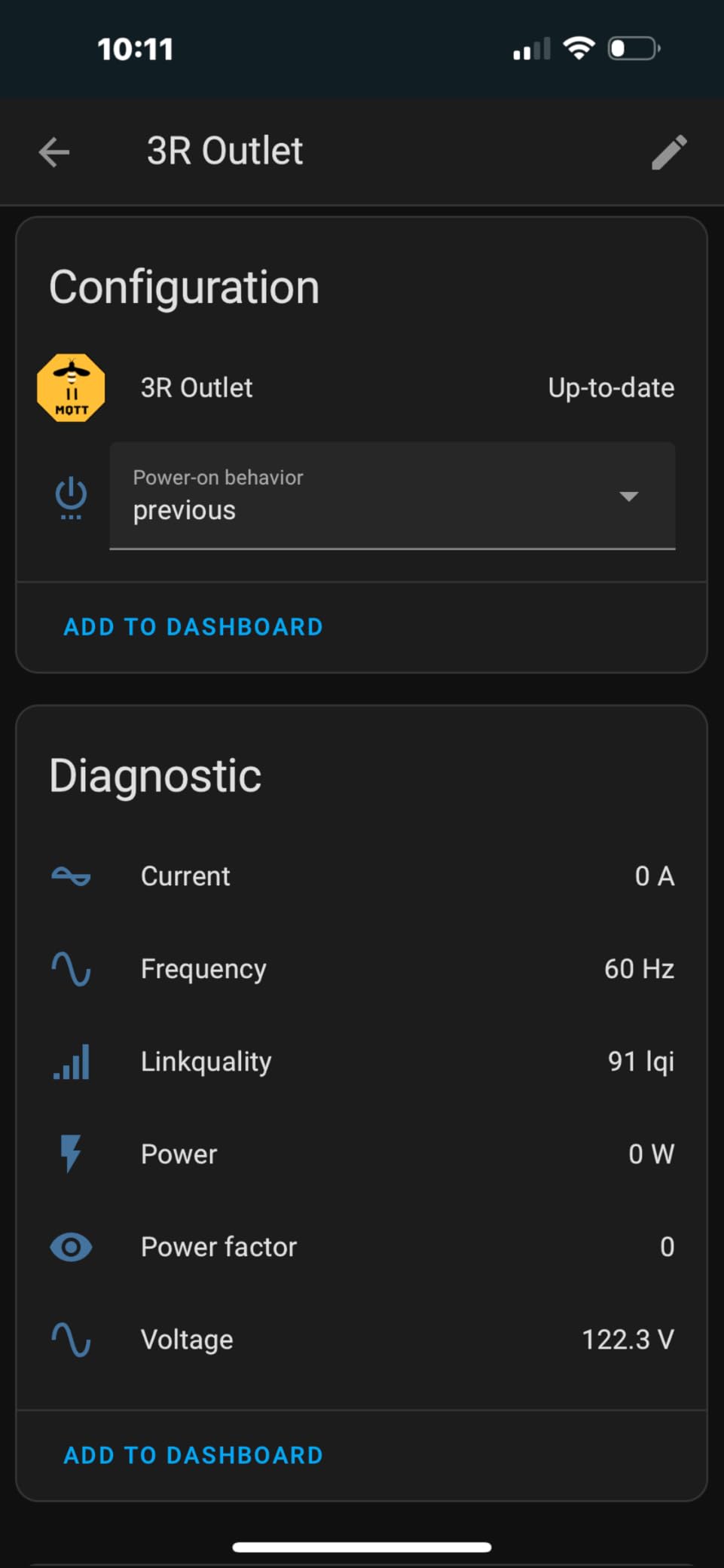Tap the Frequency sine wave icon

[x=71, y=969]
